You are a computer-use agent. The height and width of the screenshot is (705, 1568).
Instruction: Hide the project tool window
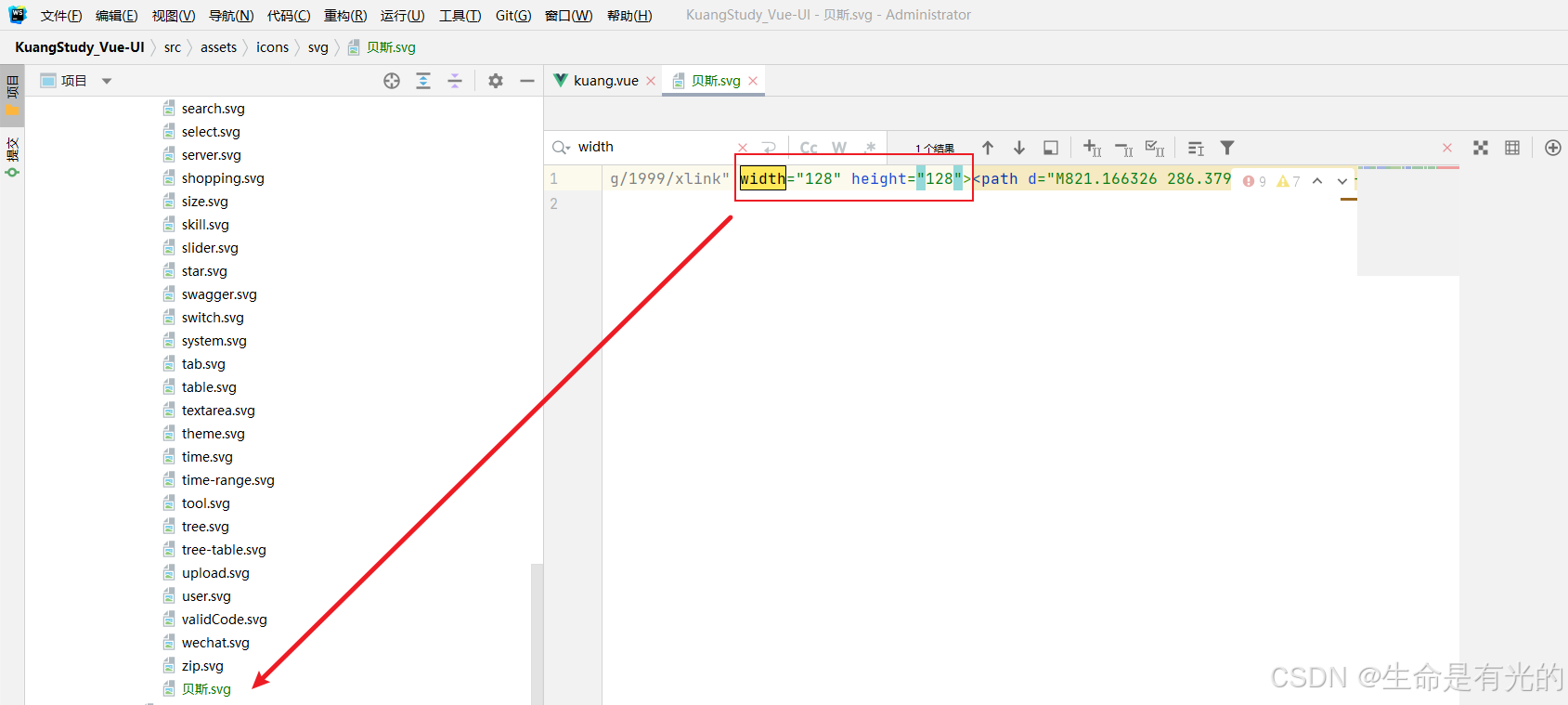(527, 81)
